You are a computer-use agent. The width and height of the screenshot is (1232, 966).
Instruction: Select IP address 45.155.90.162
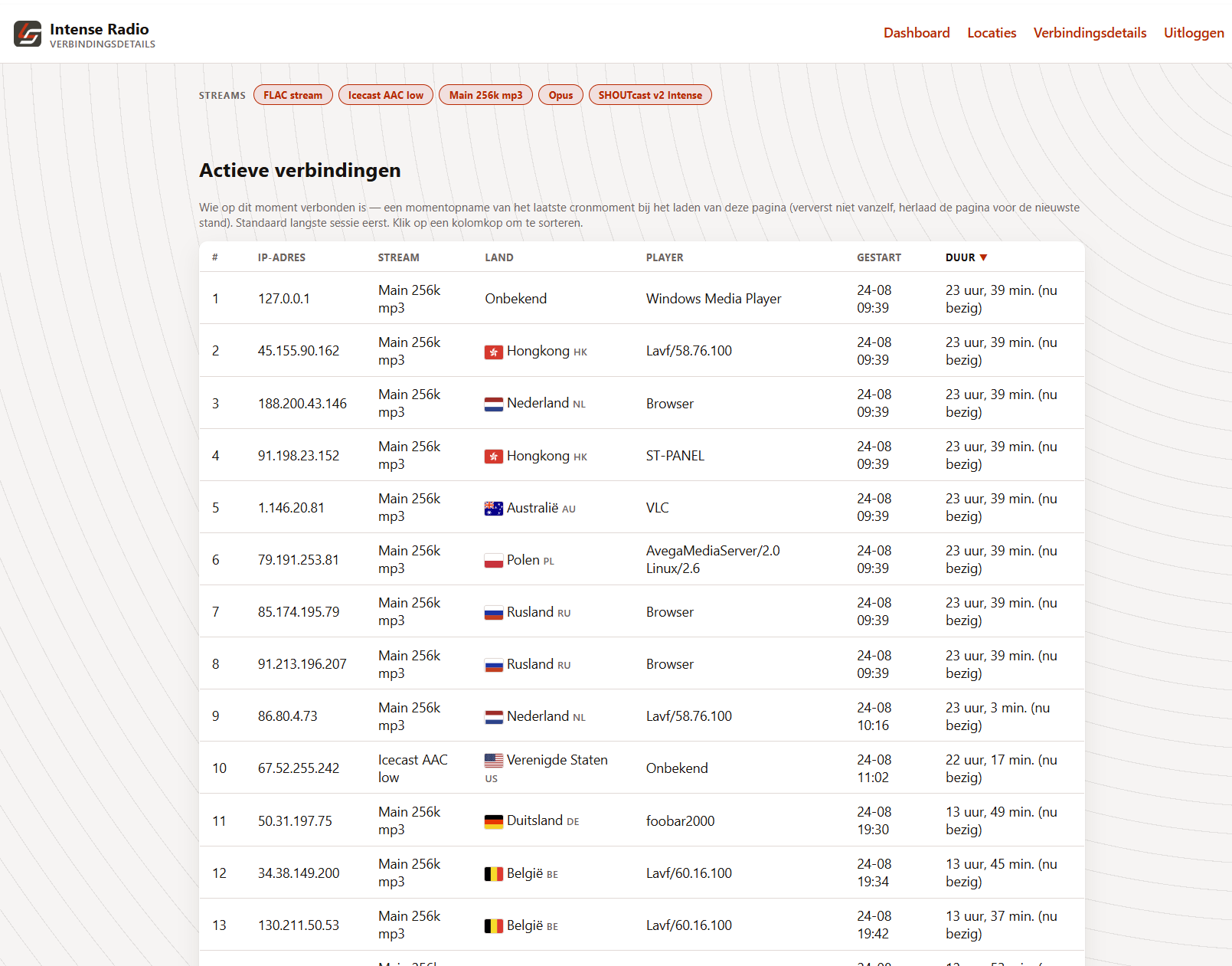(299, 351)
